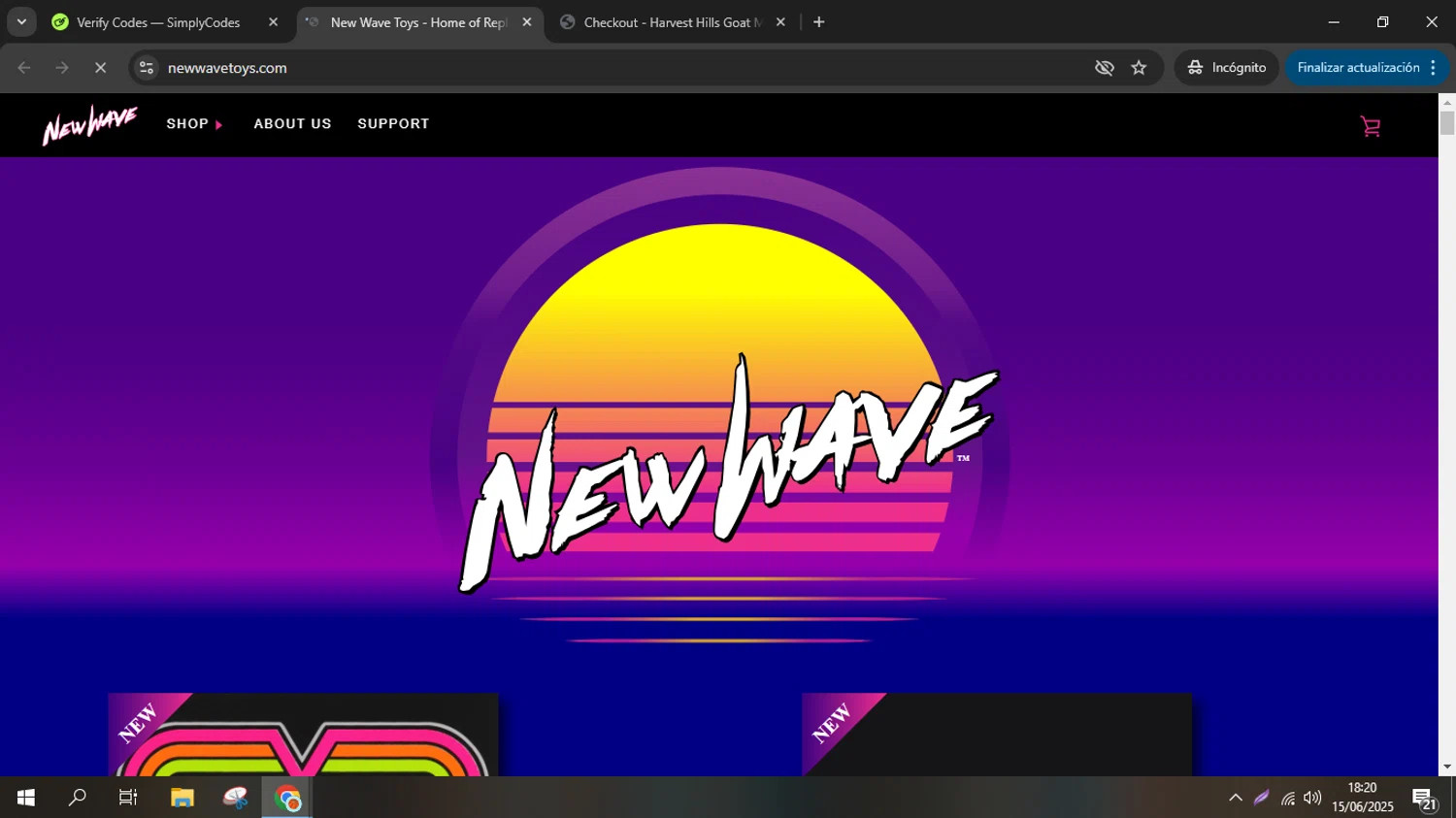Open the Windows Start menu
This screenshot has height=818, width=1456.
(x=25, y=798)
